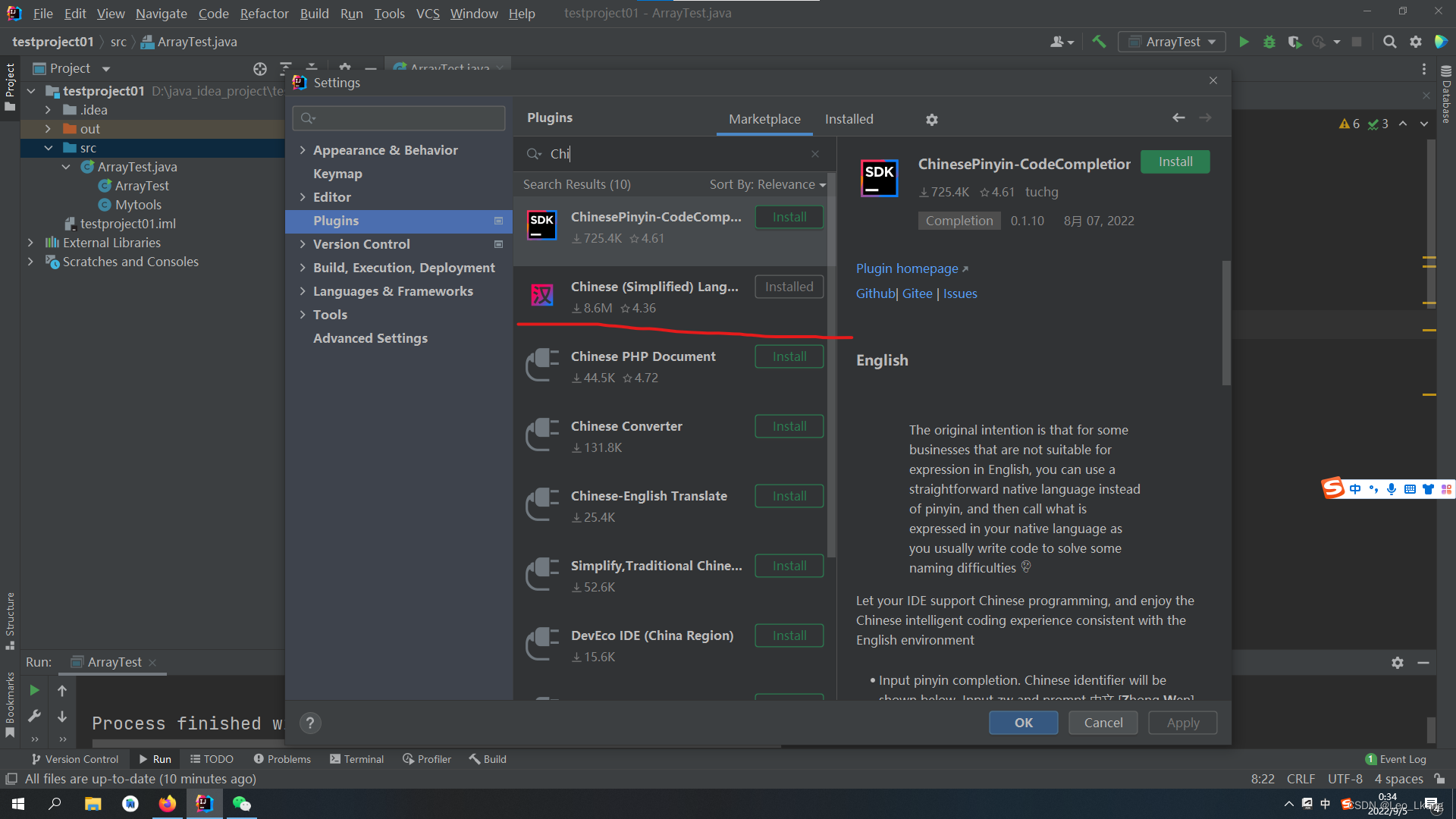Run with coverage using the shield icon
The image size is (1456, 819).
click(x=1294, y=42)
